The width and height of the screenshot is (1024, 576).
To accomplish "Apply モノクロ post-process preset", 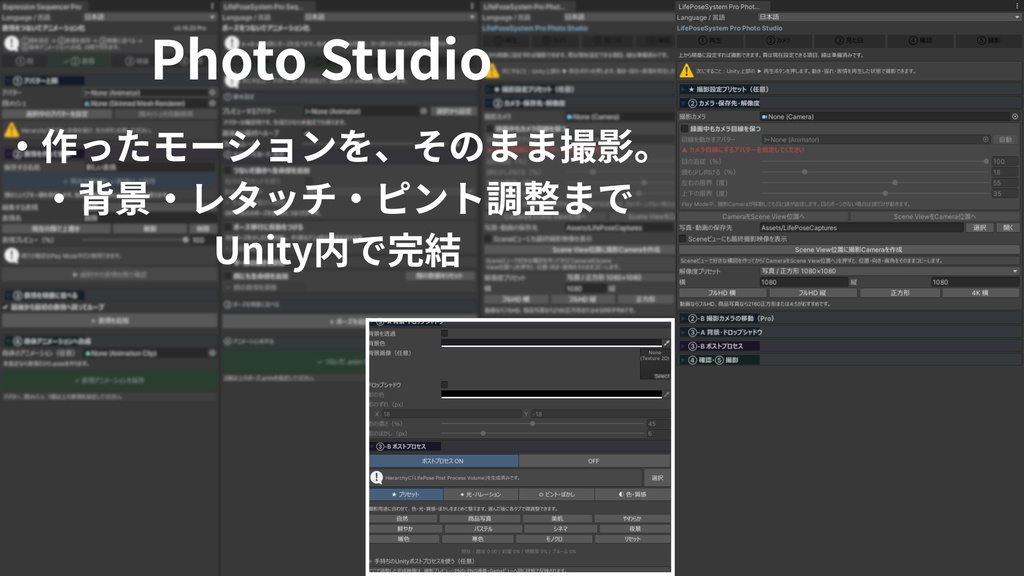I will point(554,539).
